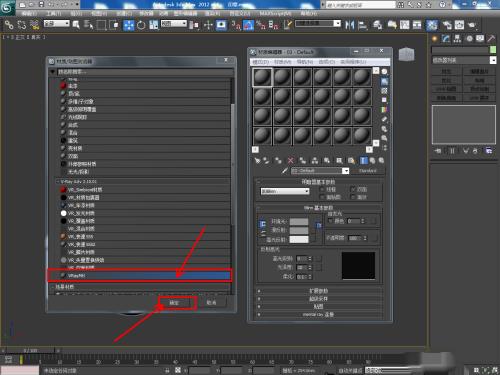Click the Video Color Check icon
The height and width of the screenshot is (375, 500).
pyautogui.click(x=384, y=109)
